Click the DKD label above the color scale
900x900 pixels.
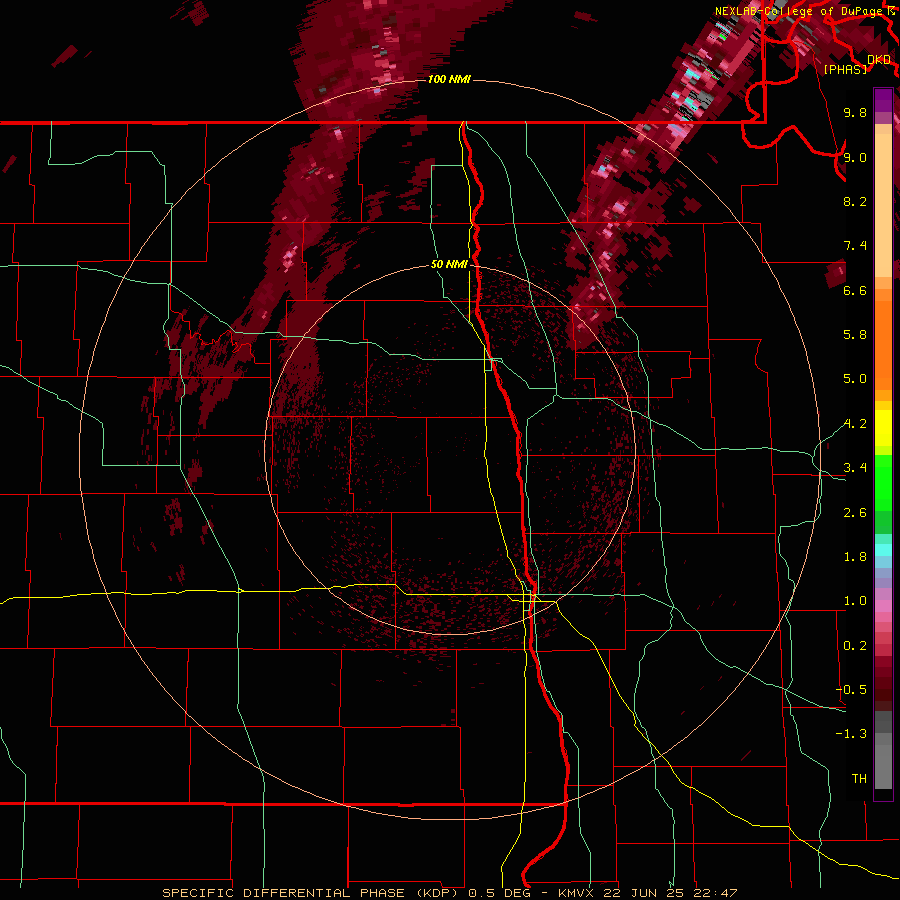(x=878, y=60)
